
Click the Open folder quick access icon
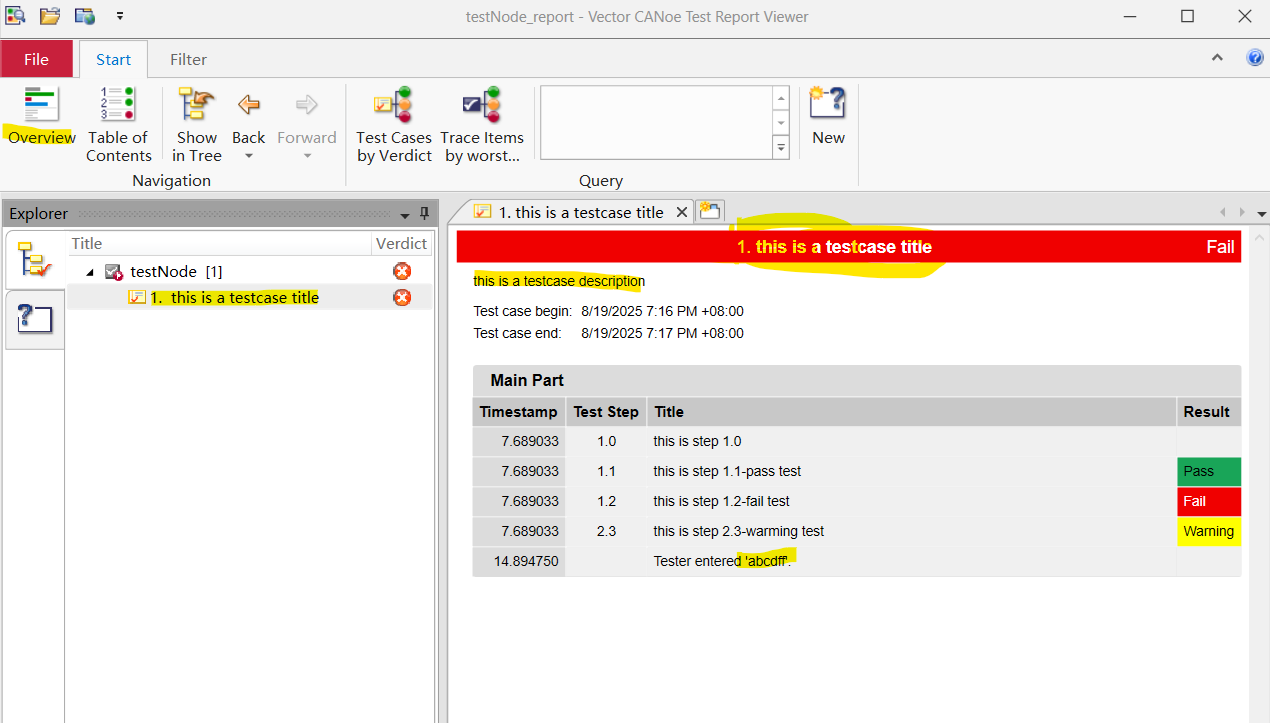(50, 16)
